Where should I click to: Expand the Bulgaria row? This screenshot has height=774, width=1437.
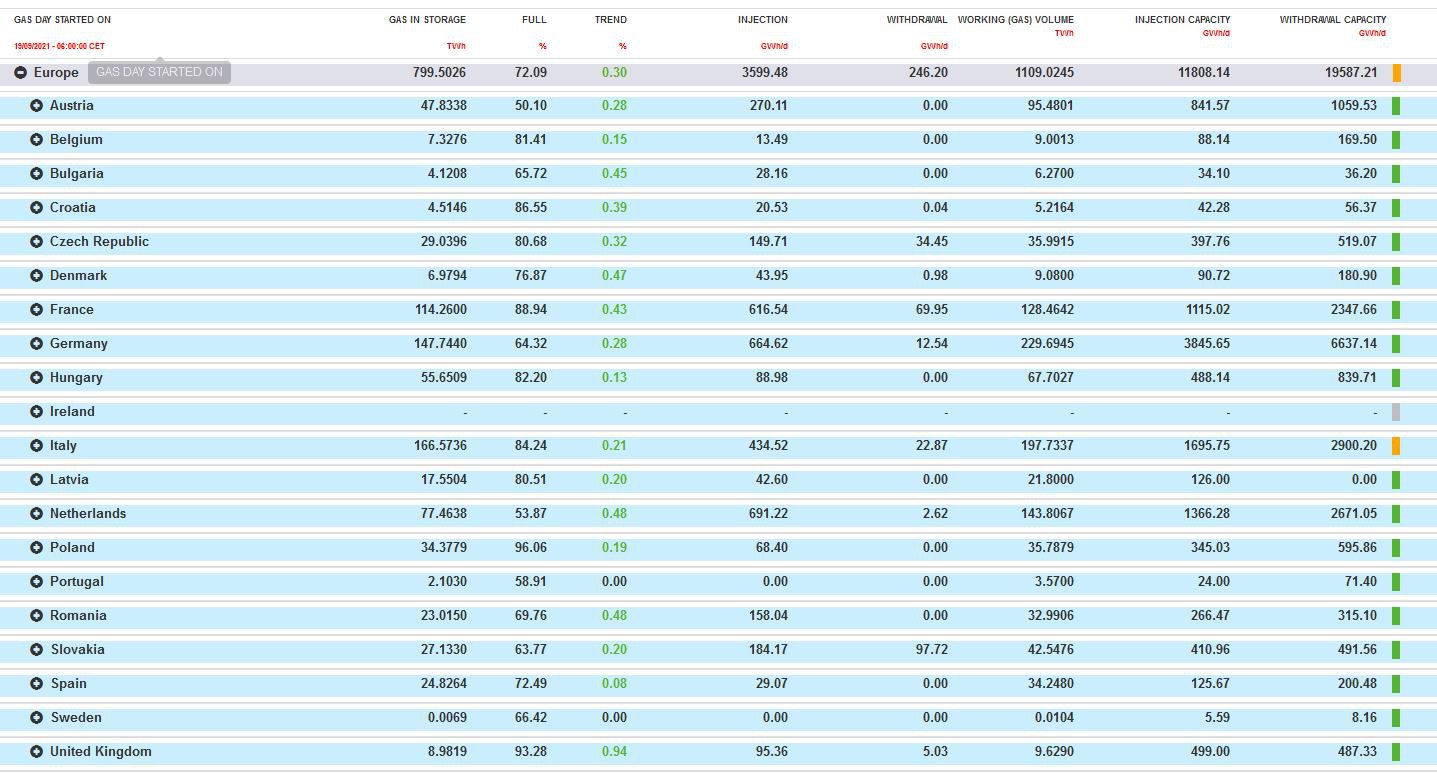37,174
